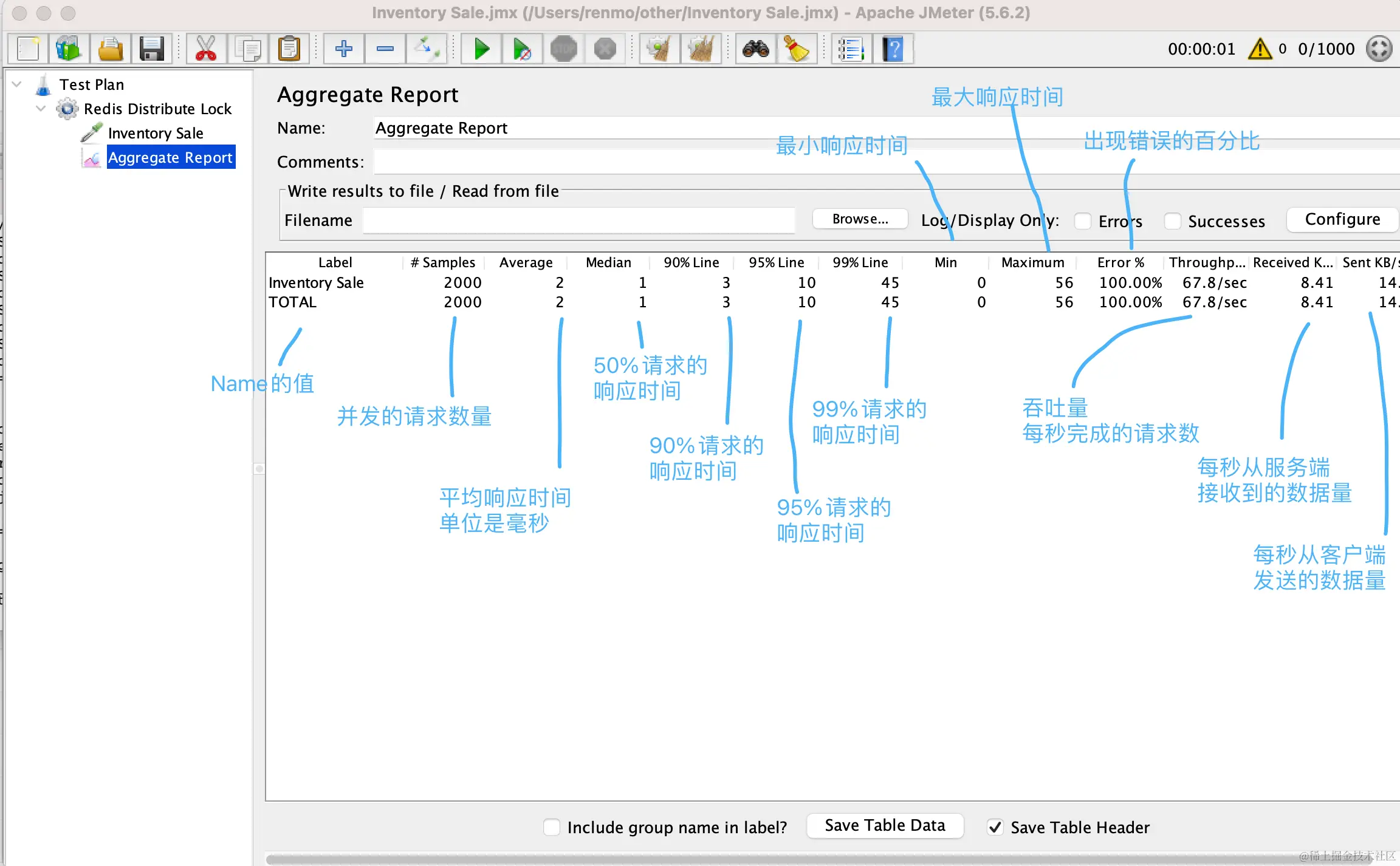Click into the Comments field

(886, 162)
